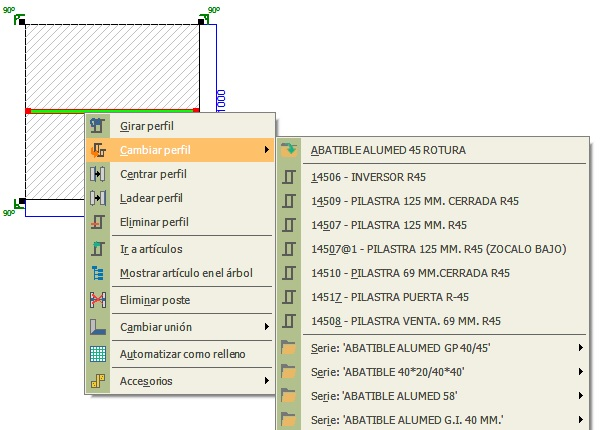Open the Cambiar perfil submenu entry
604x430 pixels.
point(180,150)
